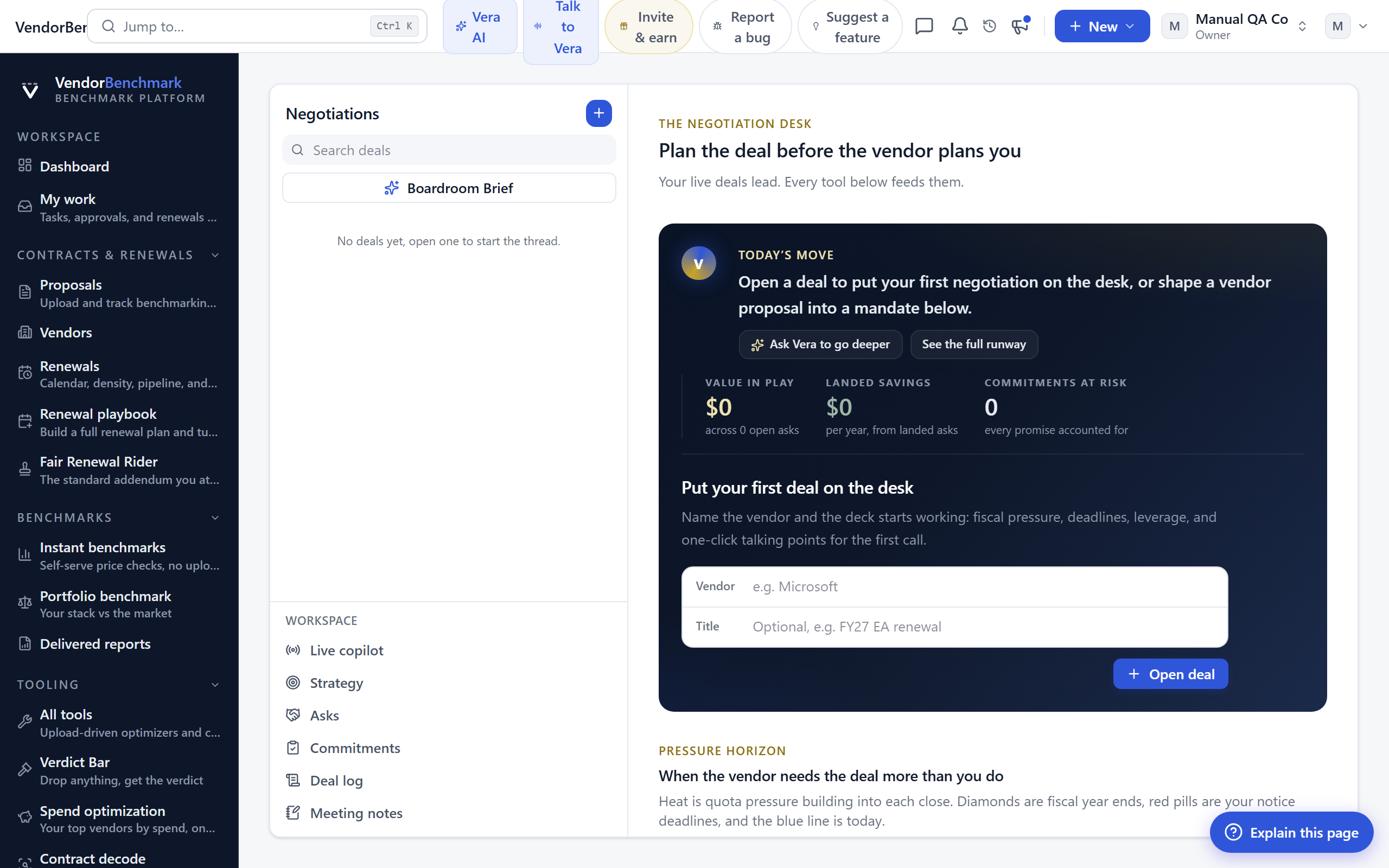Screen dimensions: 1389x868
Task: Click the blue plus to add a negotiation
Action: [x=598, y=113]
